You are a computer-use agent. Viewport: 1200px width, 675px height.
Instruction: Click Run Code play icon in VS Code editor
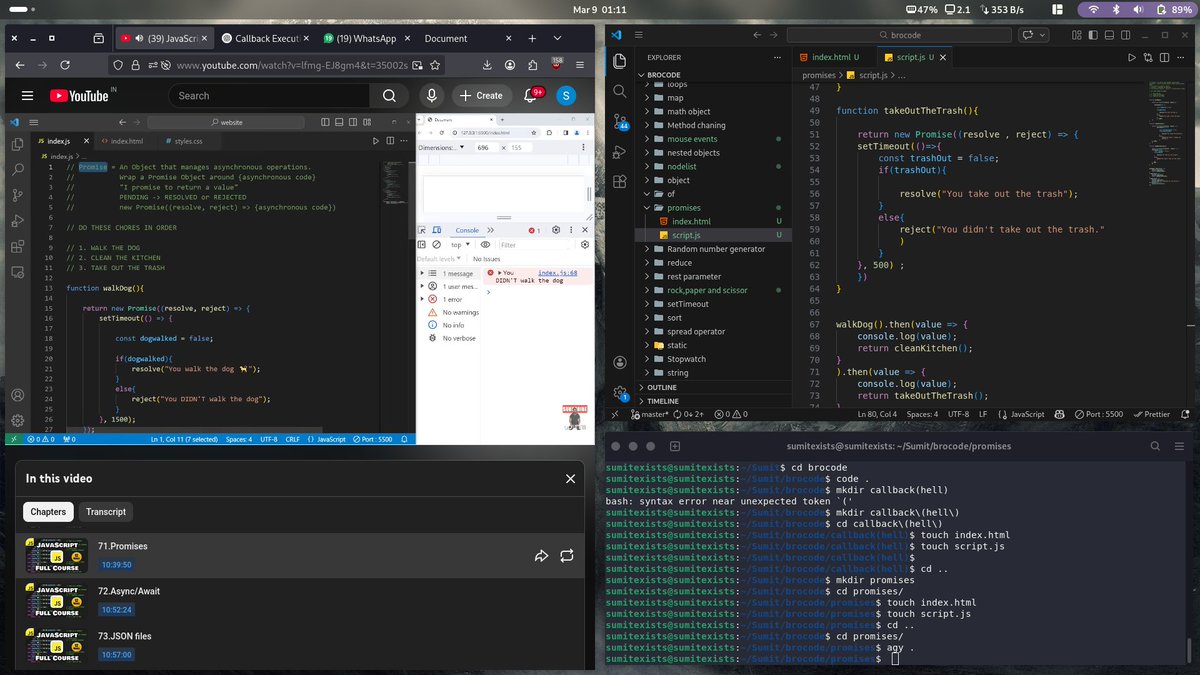point(1132,58)
